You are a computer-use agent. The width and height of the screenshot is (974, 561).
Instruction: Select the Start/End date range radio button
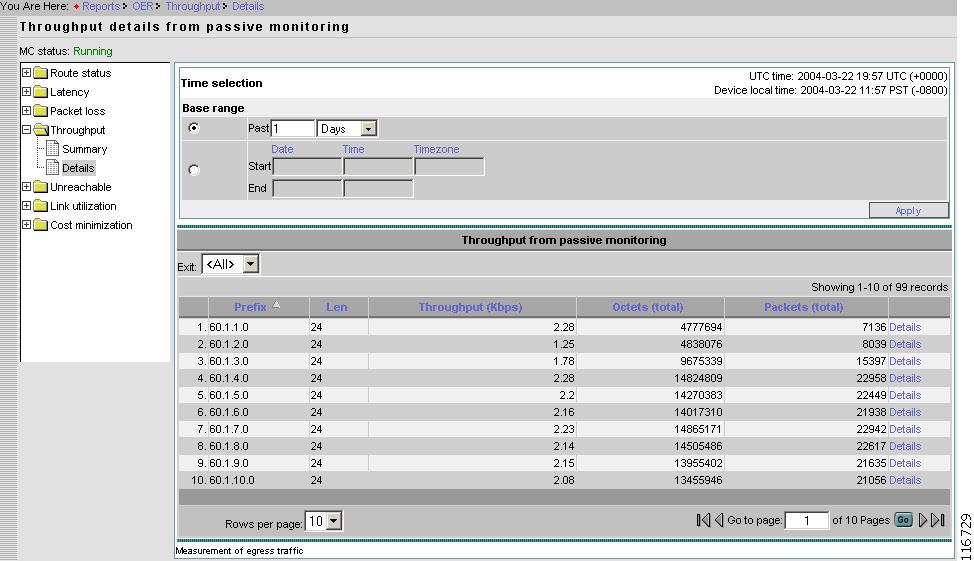pyautogui.click(x=194, y=170)
